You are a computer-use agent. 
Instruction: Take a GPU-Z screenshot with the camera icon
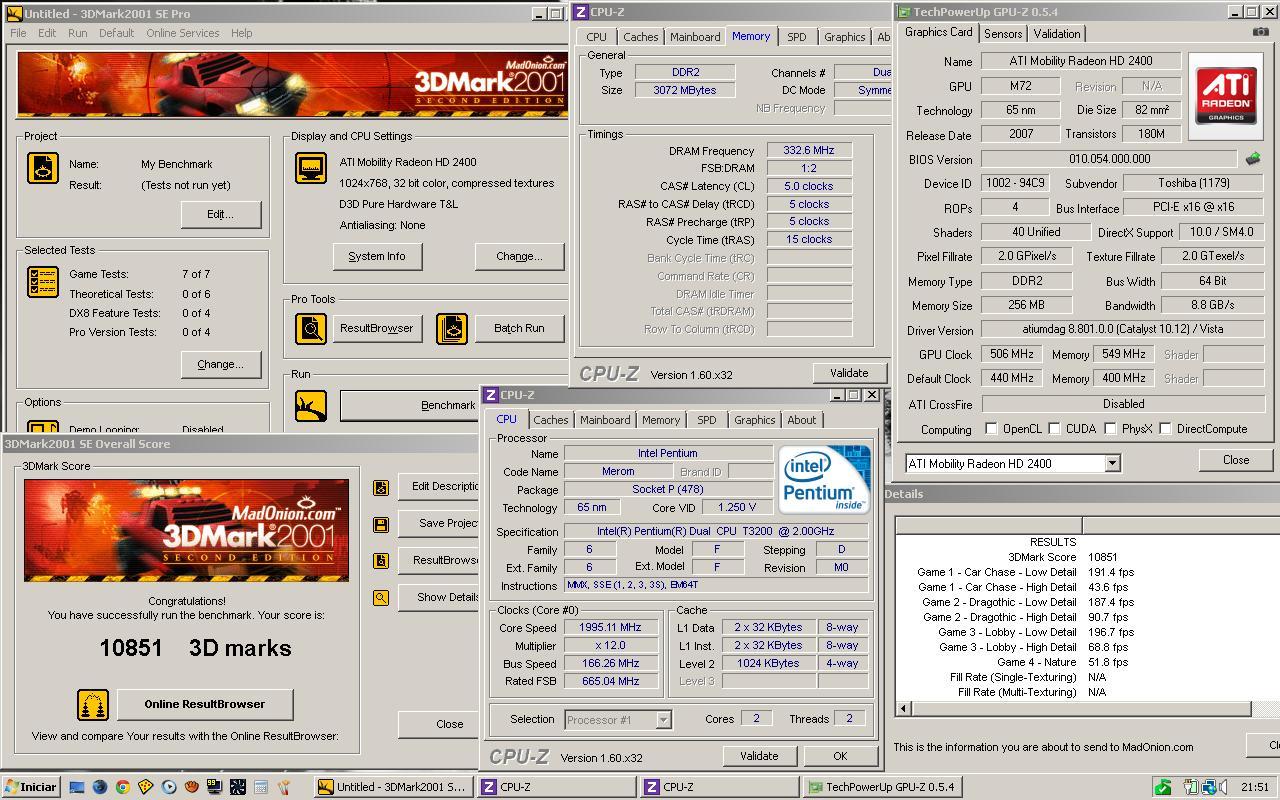click(1260, 32)
